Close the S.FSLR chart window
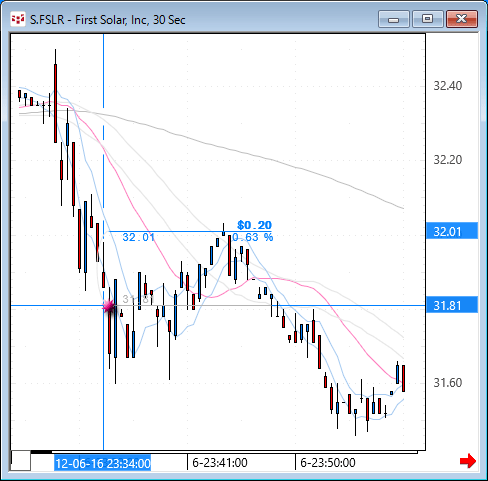The image size is (488, 481). (x=462, y=19)
